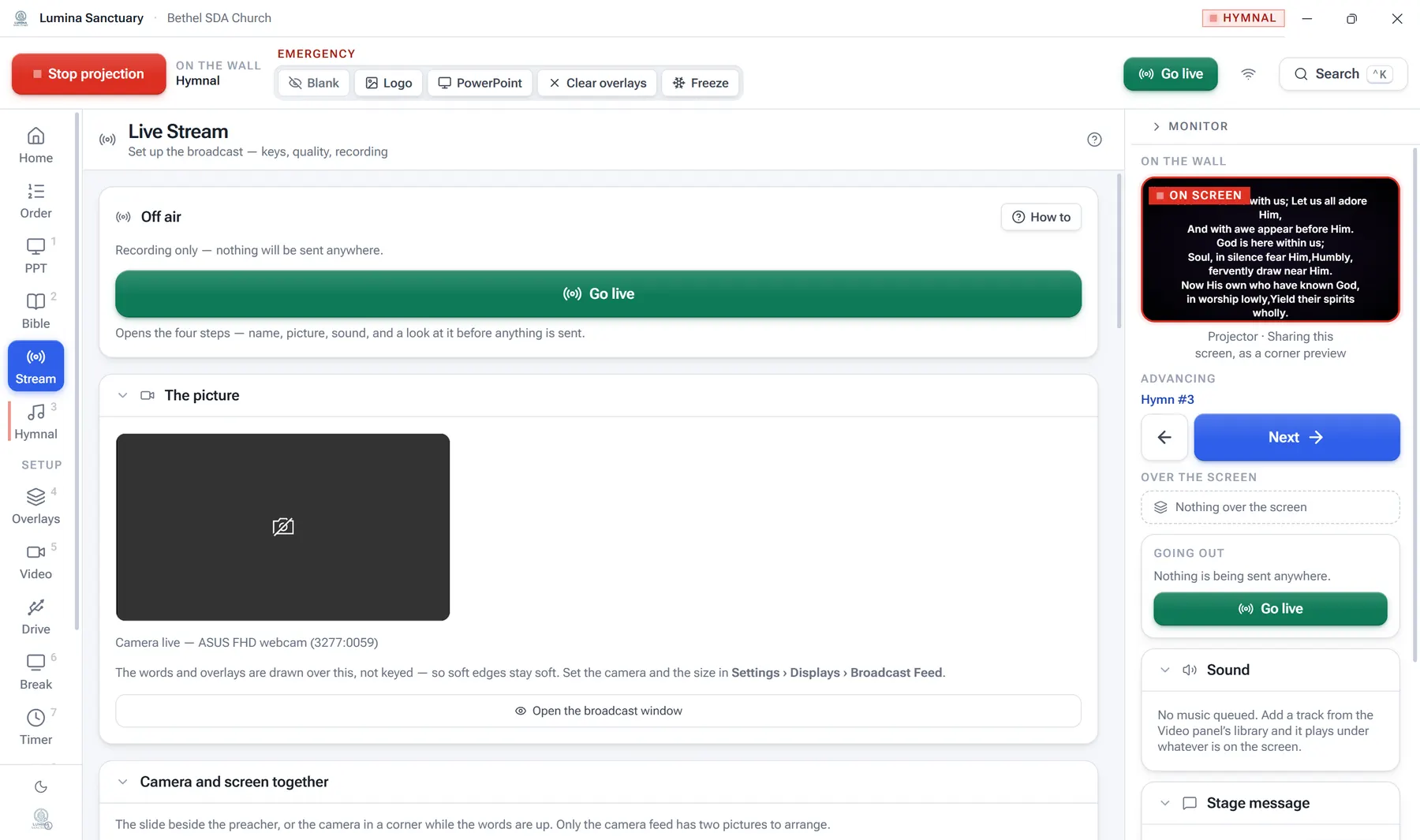This screenshot has width=1420, height=840.
Task: Click the help icon beside Live Stream header
Action: pyautogui.click(x=1094, y=140)
